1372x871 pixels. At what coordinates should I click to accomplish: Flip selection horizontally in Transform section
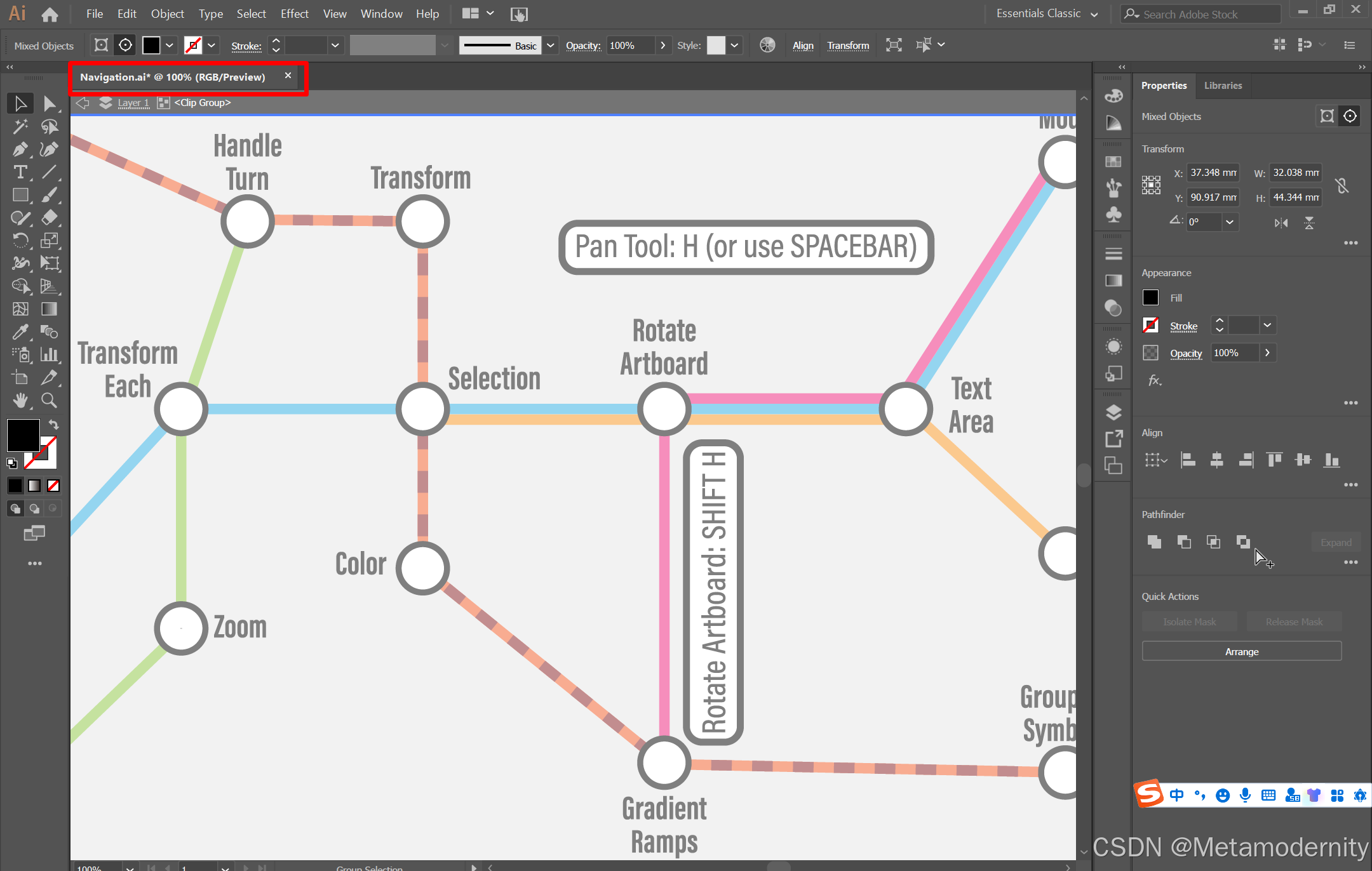click(1281, 223)
